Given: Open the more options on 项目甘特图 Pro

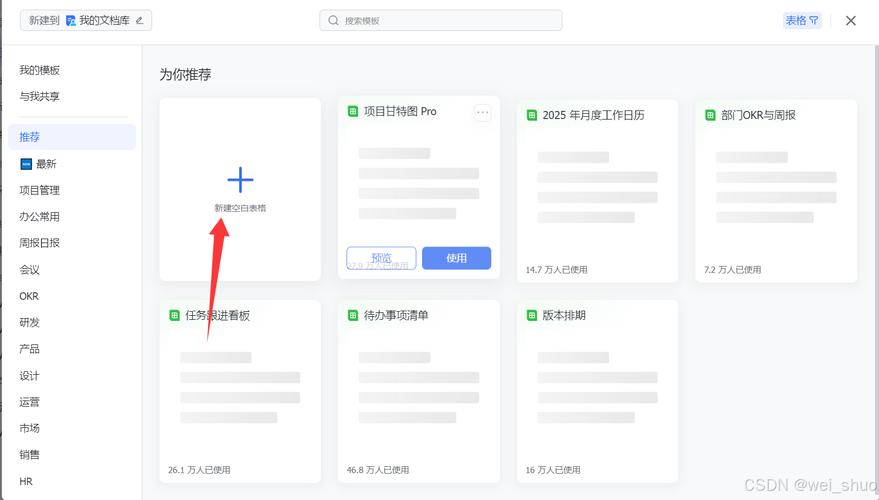Looking at the screenshot, I should (483, 113).
